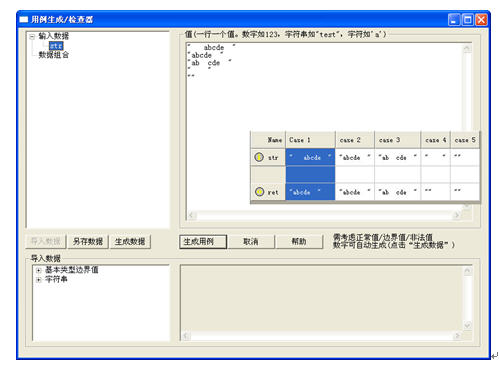Select the case 3 column header
The width and height of the screenshot is (499, 369).
[398, 140]
